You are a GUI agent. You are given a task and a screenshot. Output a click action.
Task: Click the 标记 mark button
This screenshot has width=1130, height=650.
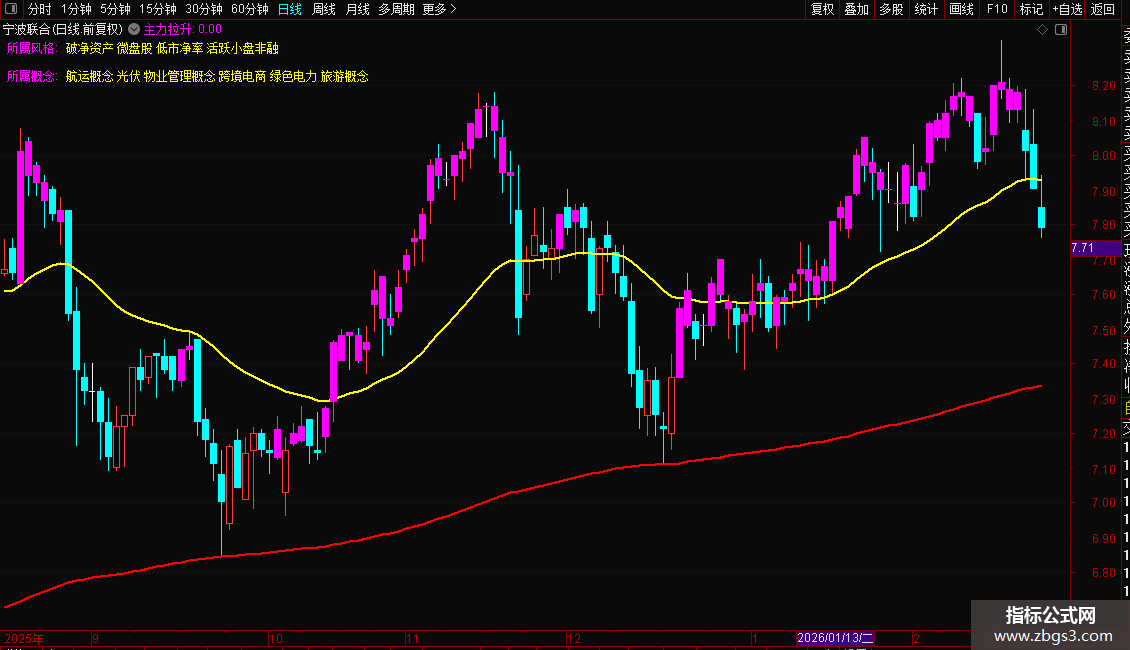[x=1031, y=9]
